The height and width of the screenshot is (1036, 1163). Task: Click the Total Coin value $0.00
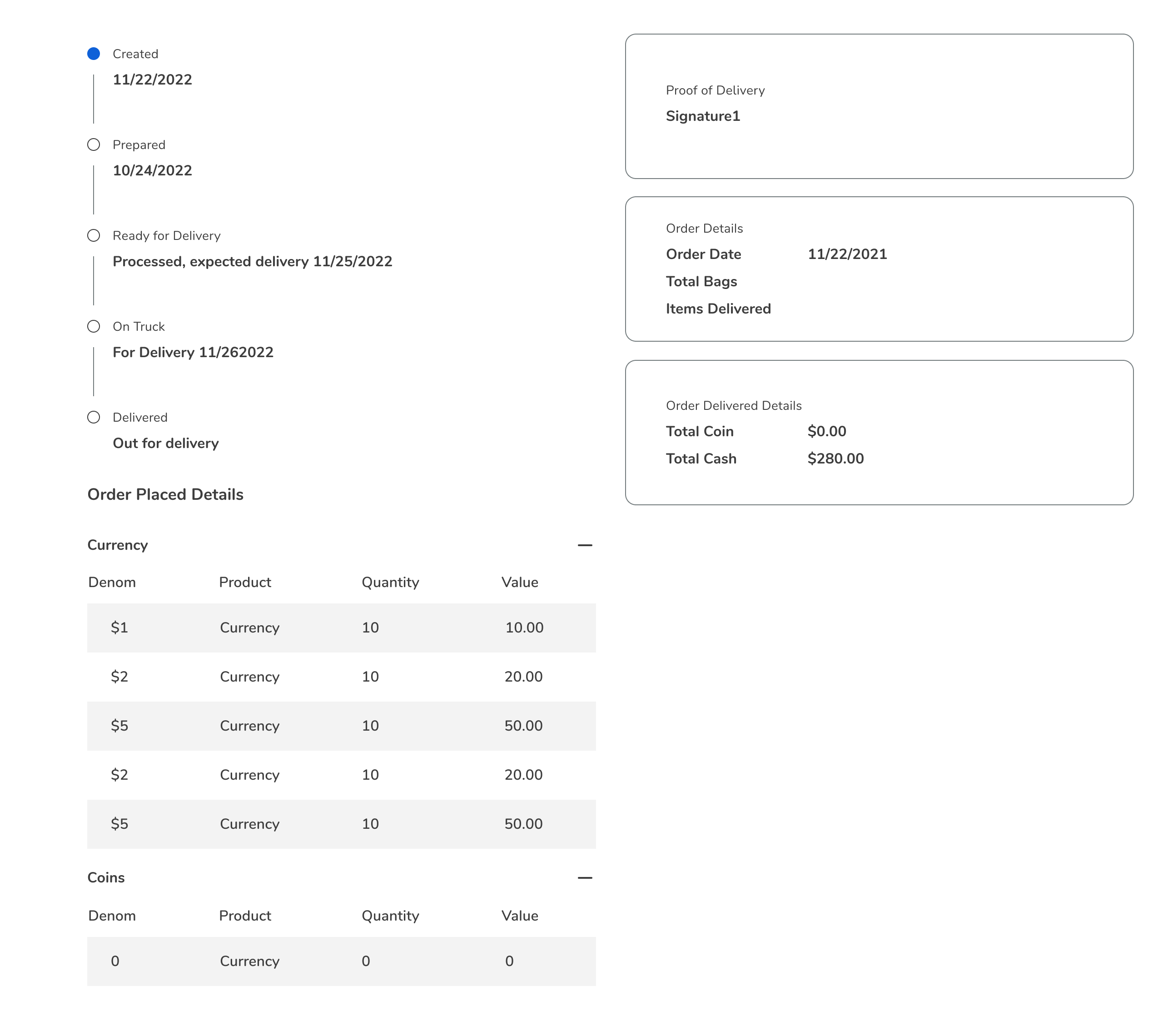827,432
